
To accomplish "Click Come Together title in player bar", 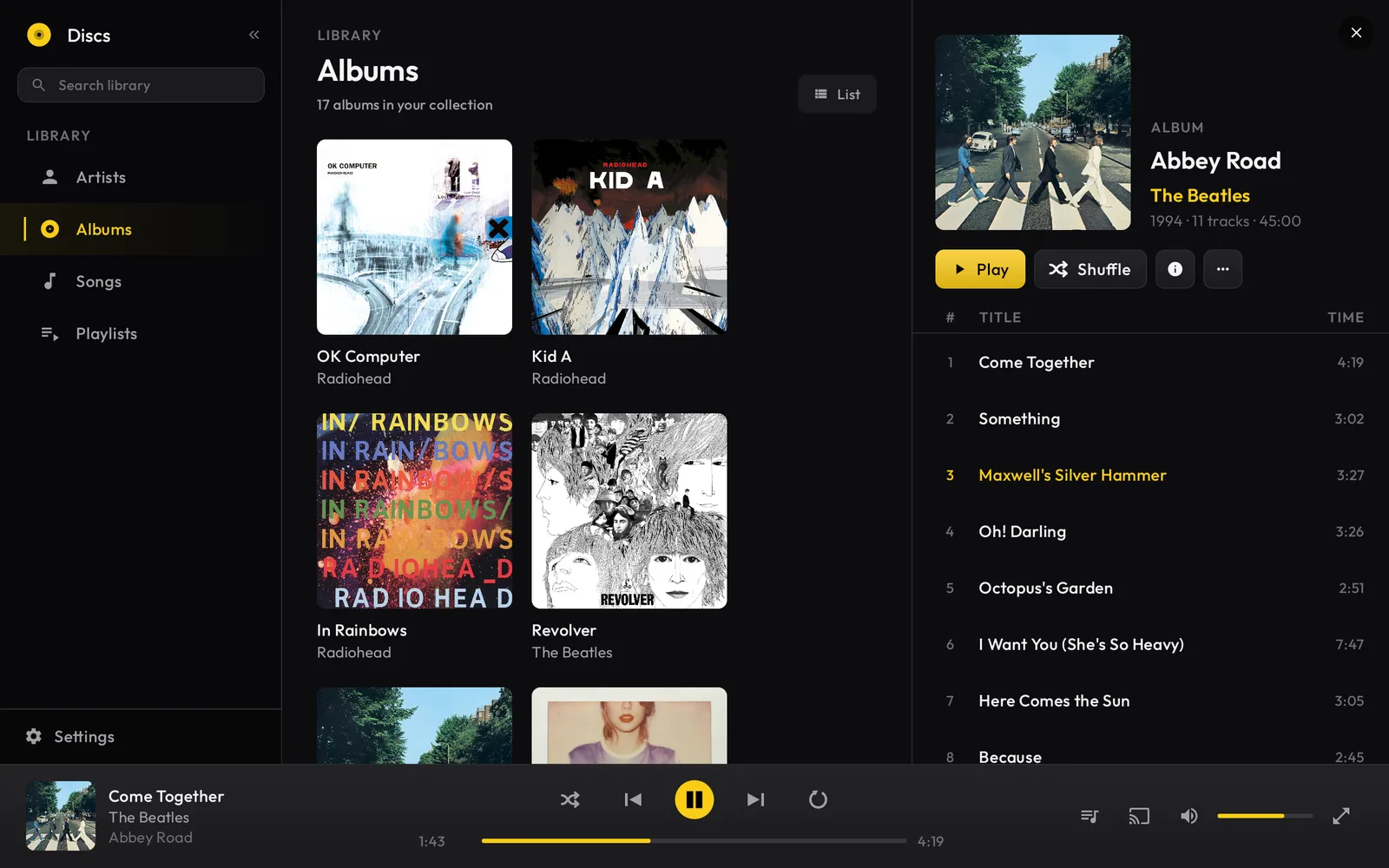I will [166, 796].
